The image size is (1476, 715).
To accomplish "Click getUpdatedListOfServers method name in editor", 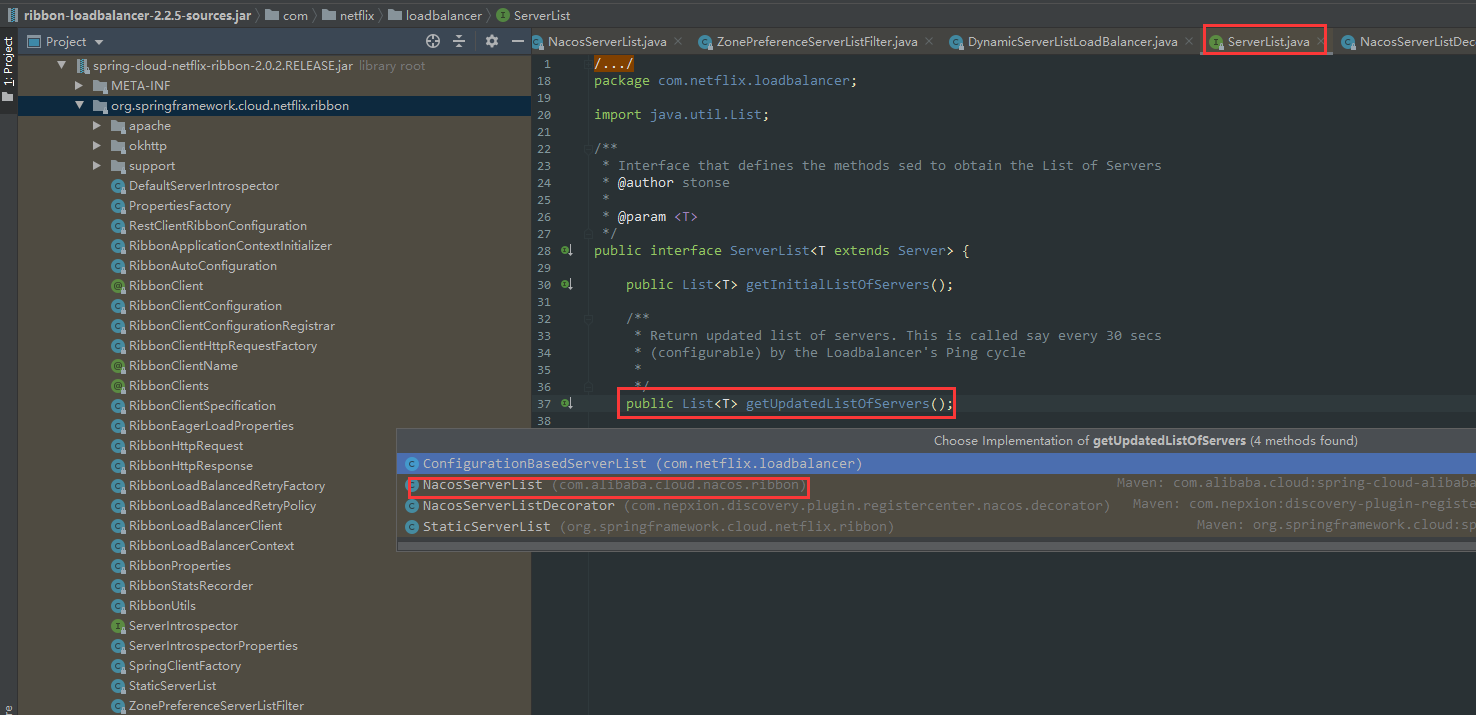I will [x=837, y=403].
